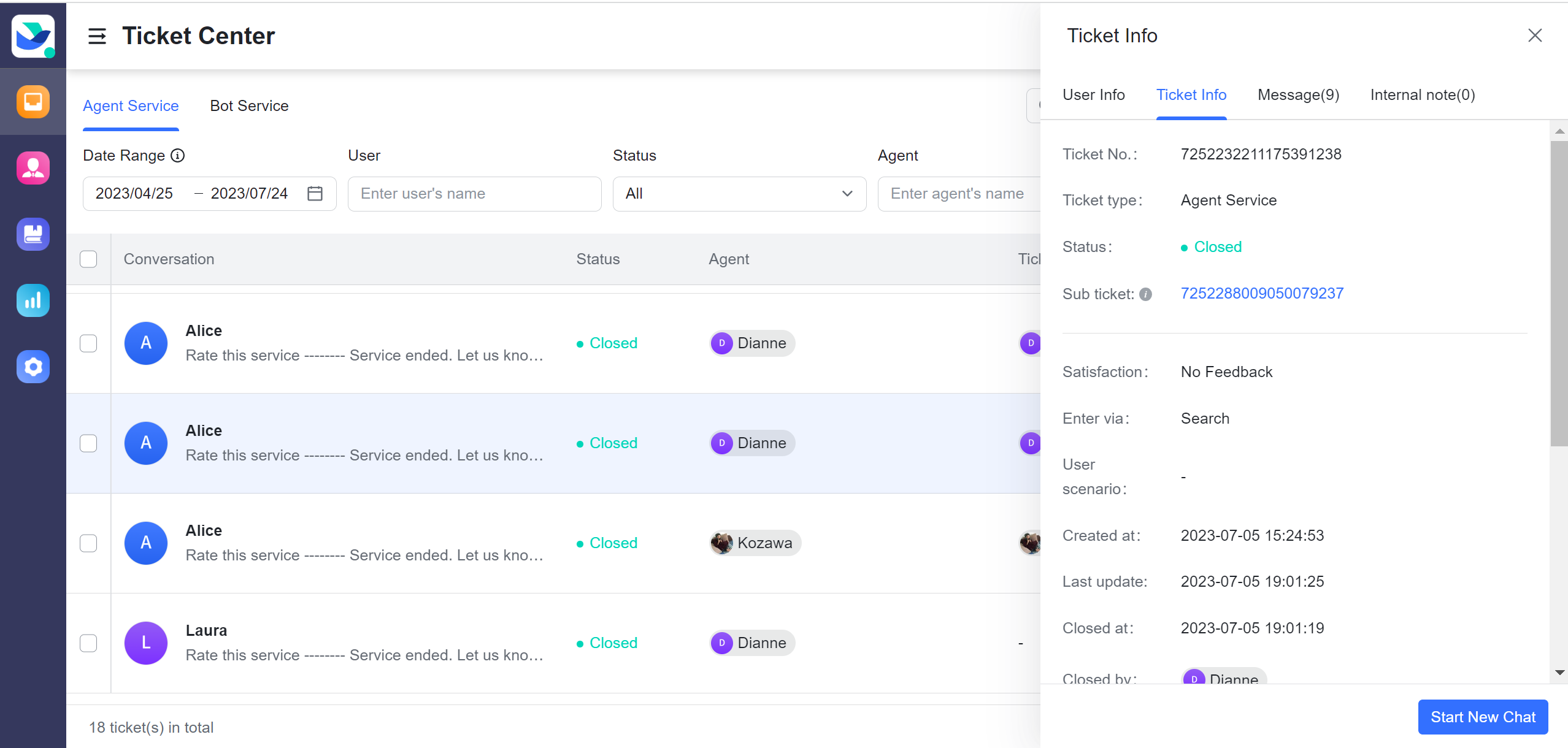Open sub ticket link 7252288009050079237

(1261, 293)
